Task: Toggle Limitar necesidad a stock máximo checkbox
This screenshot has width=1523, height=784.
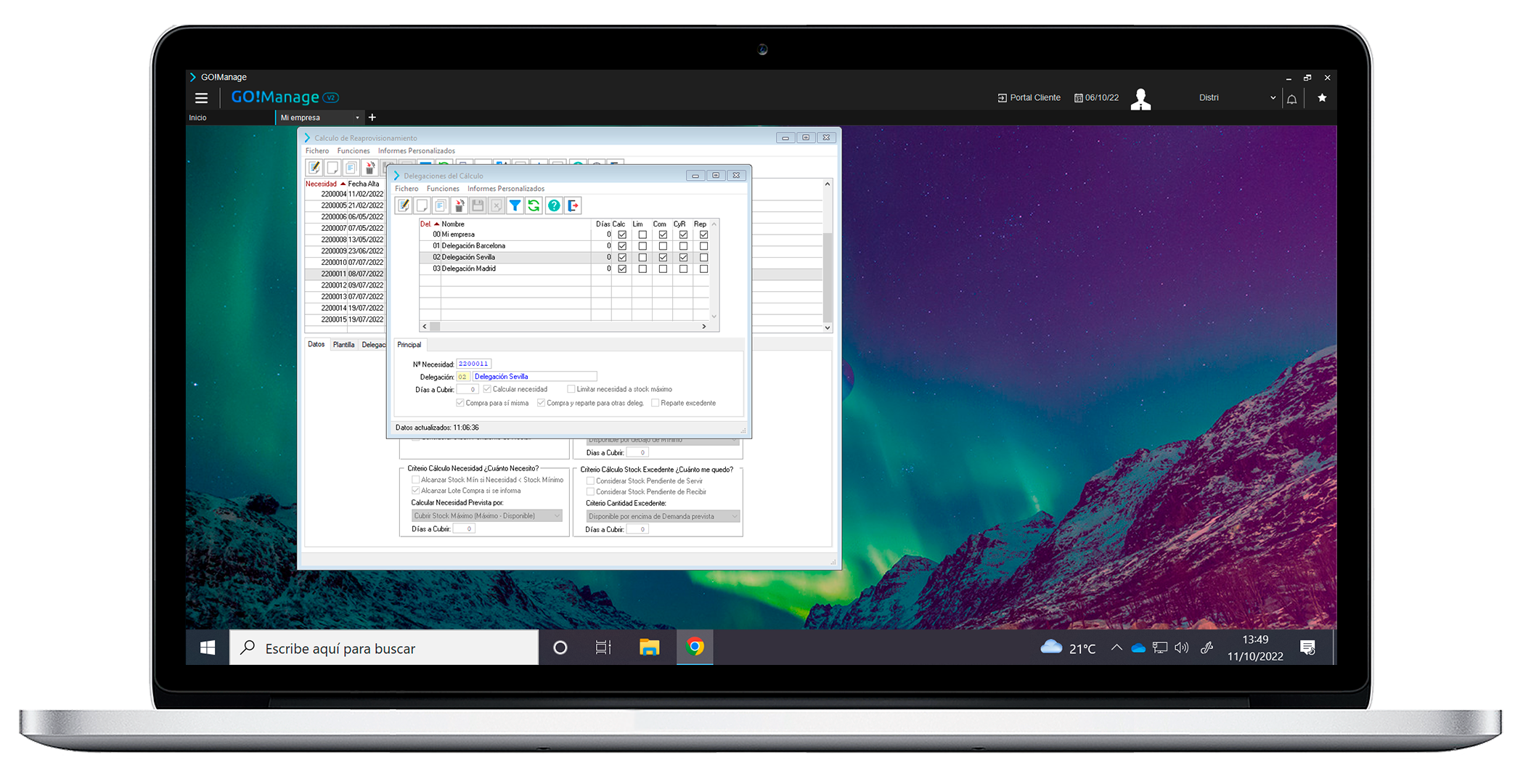Action: (x=571, y=390)
